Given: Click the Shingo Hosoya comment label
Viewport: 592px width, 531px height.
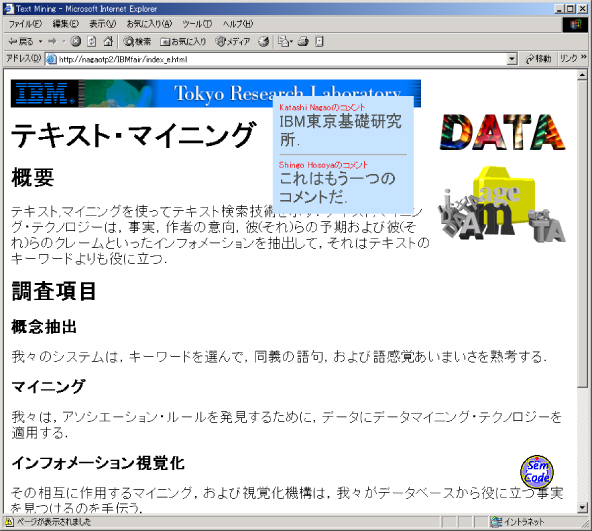Looking at the screenshot, I should point(323,165).
